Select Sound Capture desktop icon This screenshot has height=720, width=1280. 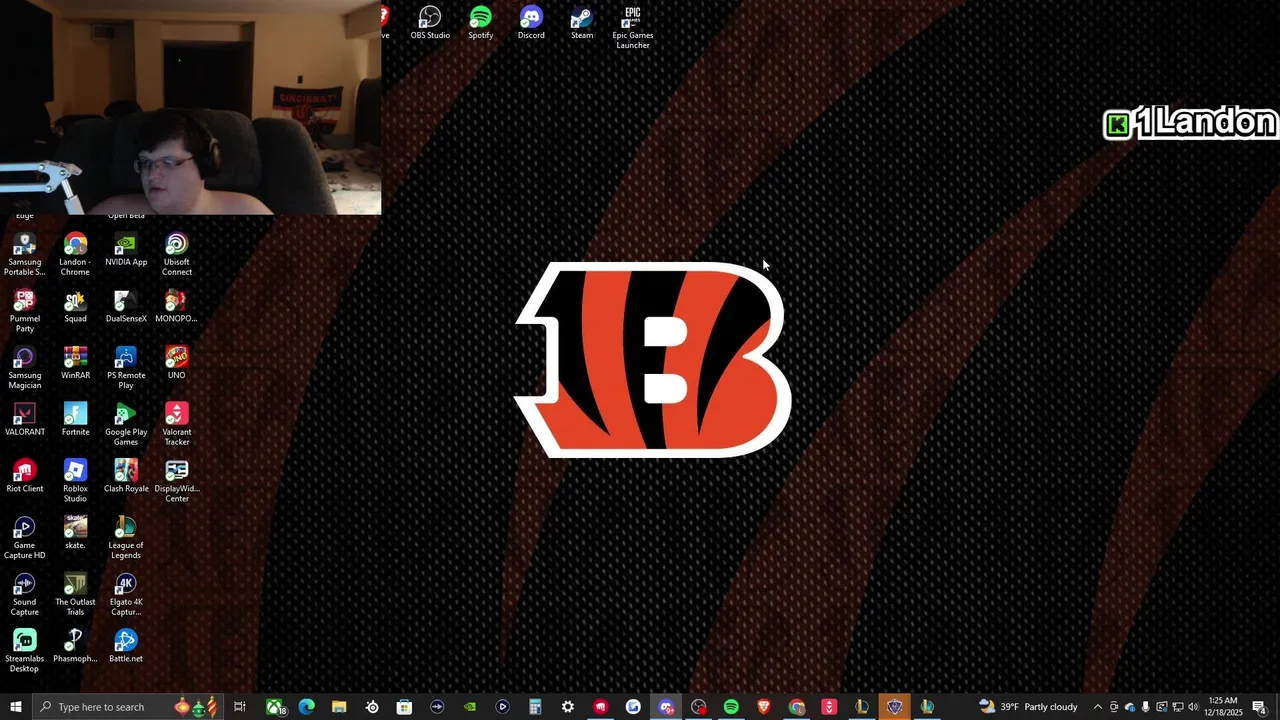pos(25,595)
